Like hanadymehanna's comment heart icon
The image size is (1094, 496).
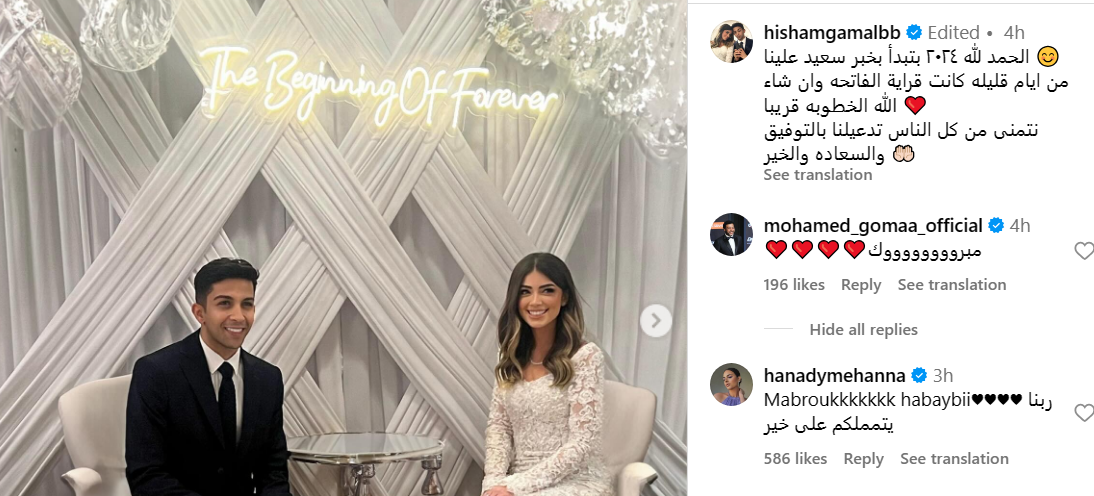[1084, 413]
